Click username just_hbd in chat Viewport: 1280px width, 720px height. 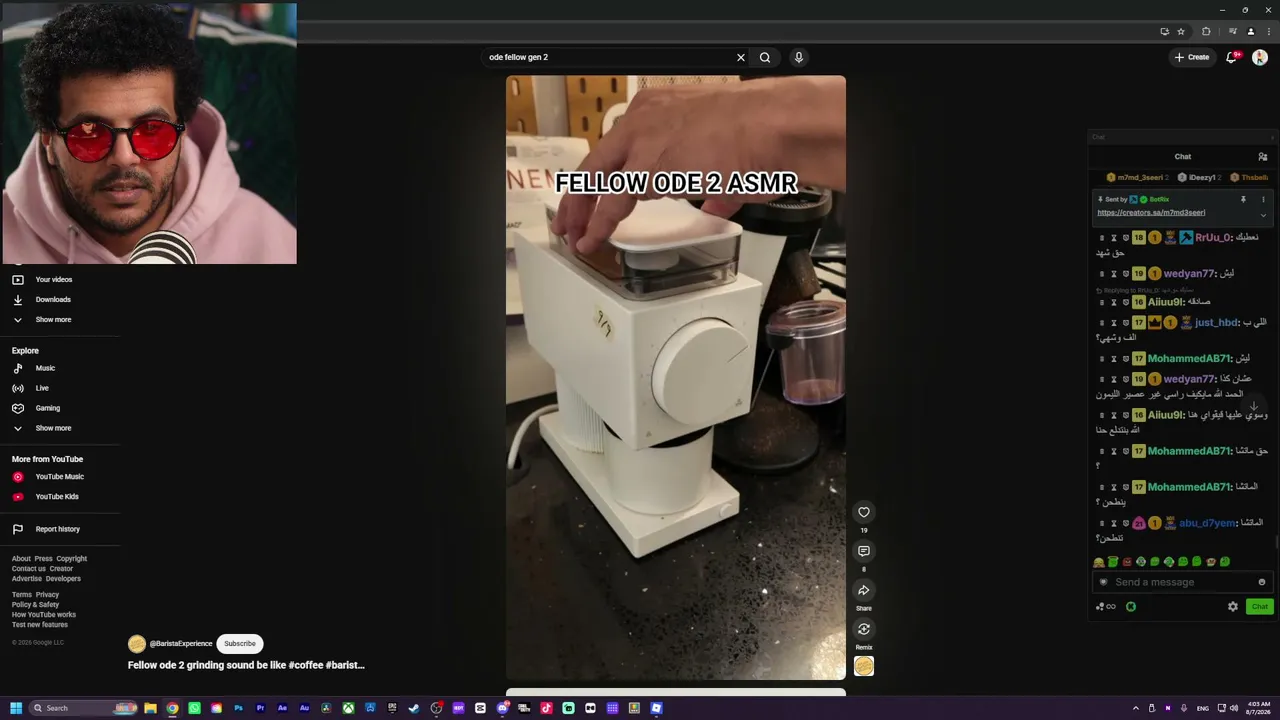point(1216,323)
